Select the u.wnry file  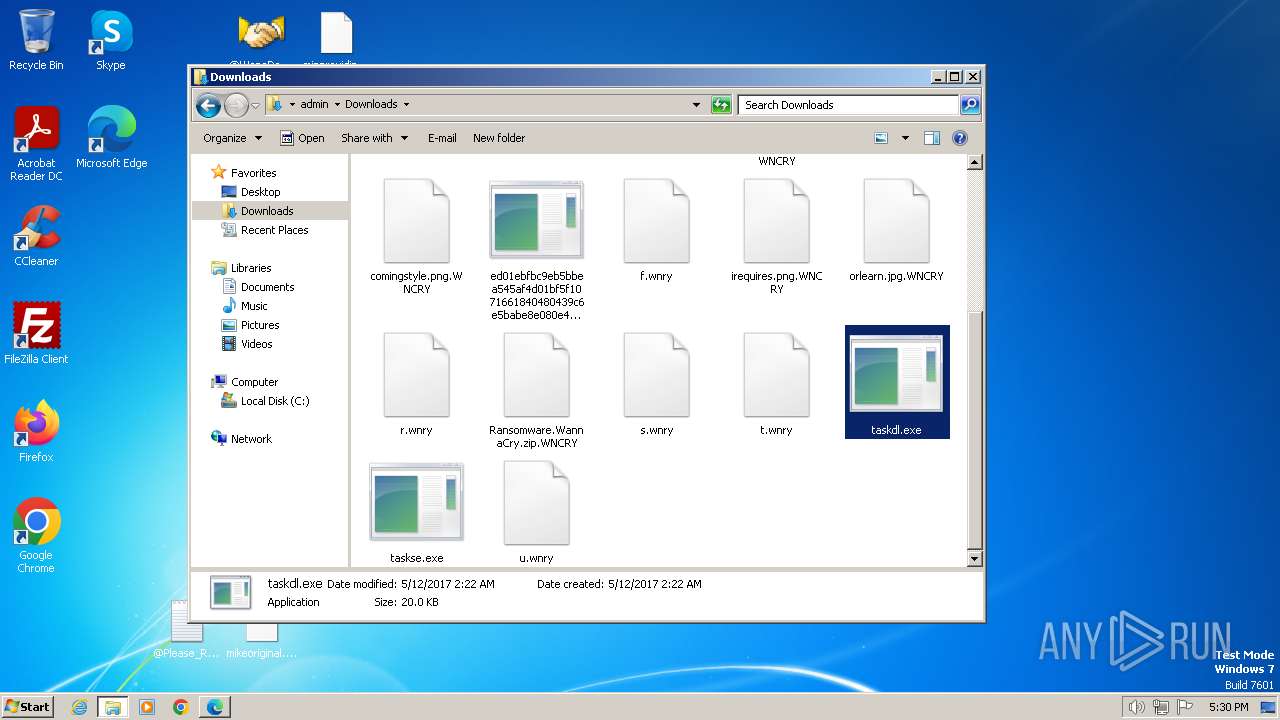coord(536,514)
